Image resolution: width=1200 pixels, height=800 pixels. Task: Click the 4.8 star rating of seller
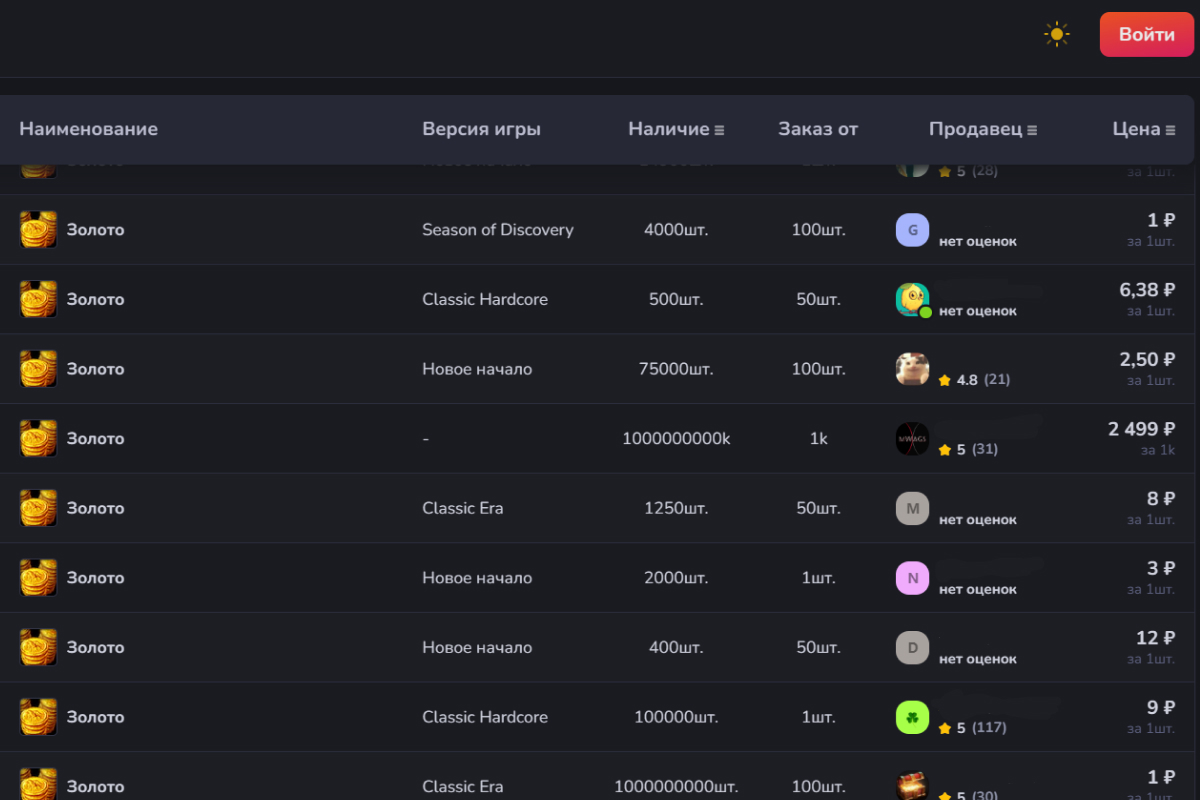coord(958,380)
